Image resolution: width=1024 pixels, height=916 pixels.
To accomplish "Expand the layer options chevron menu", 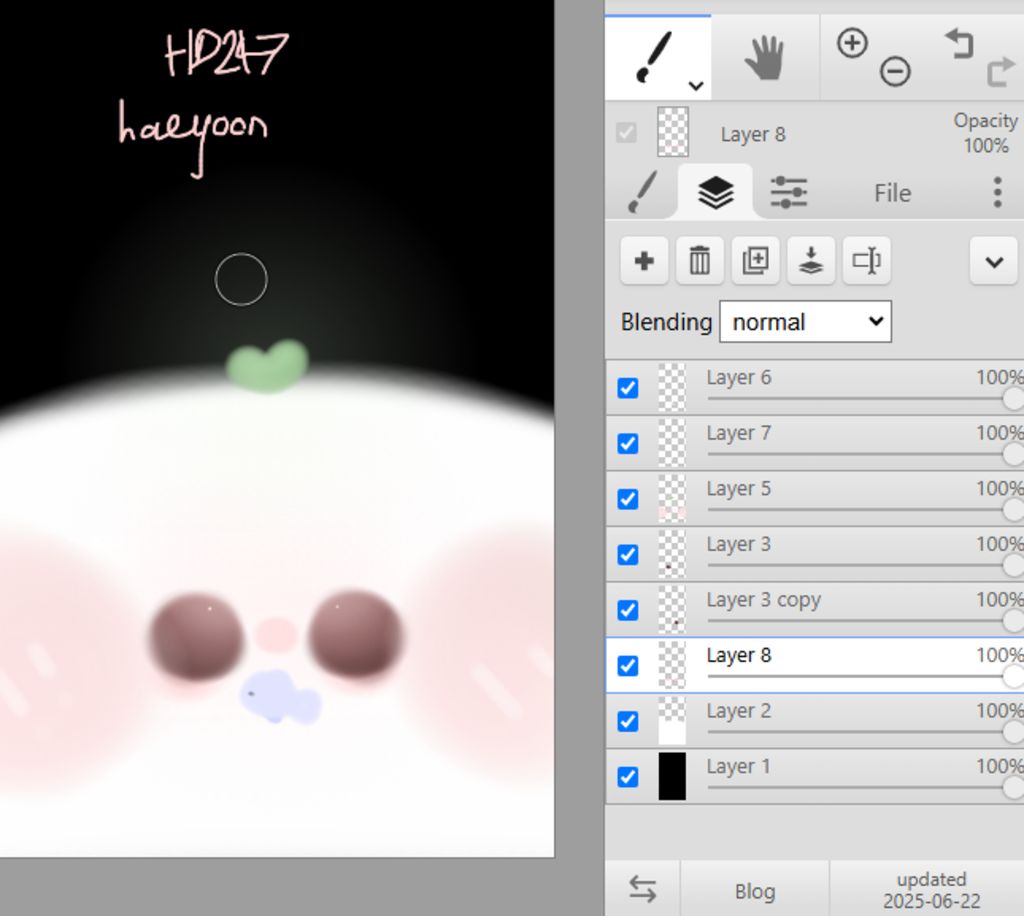I will tap(993, 262).
